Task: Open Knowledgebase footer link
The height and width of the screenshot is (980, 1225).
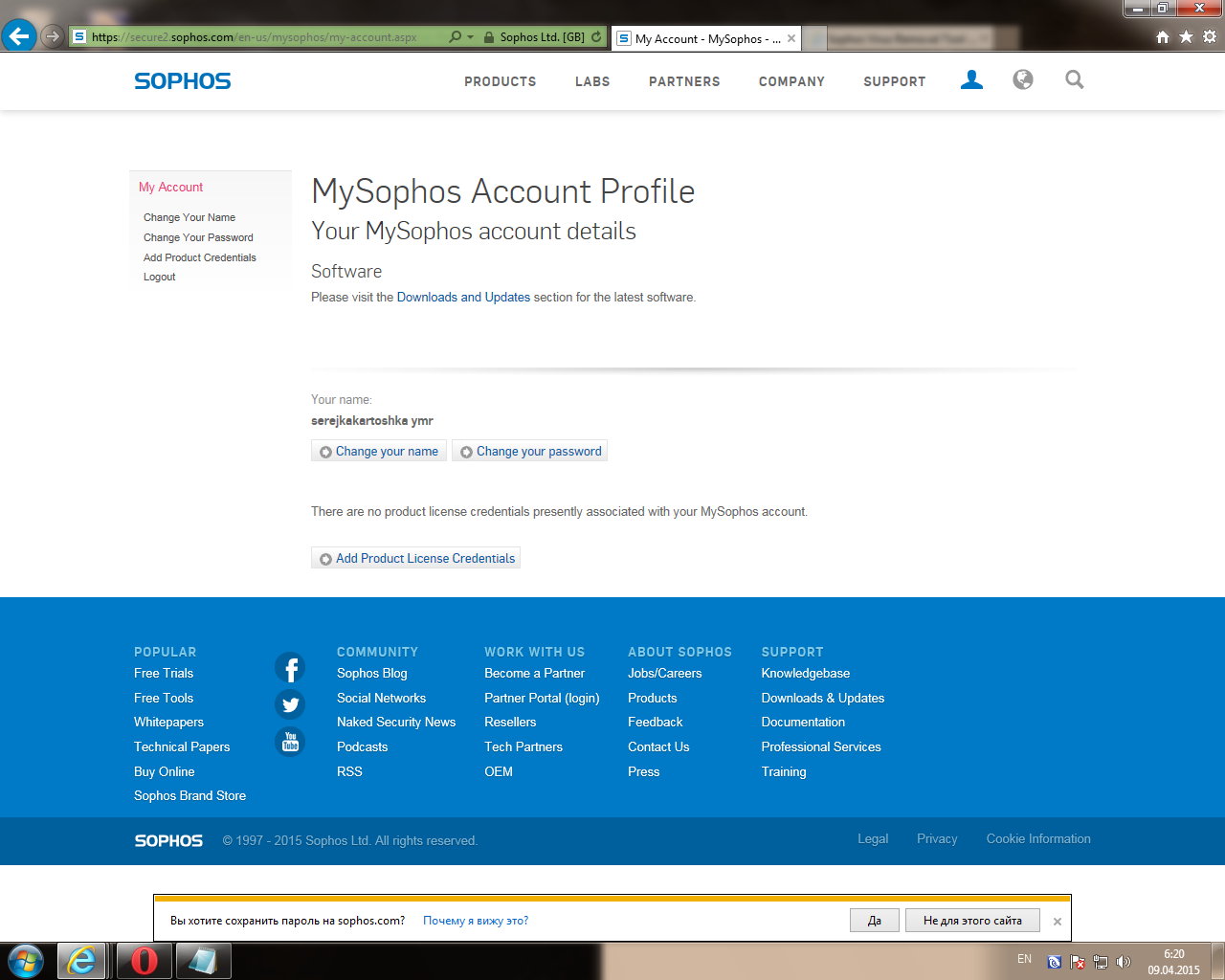Action: [806, 674]
